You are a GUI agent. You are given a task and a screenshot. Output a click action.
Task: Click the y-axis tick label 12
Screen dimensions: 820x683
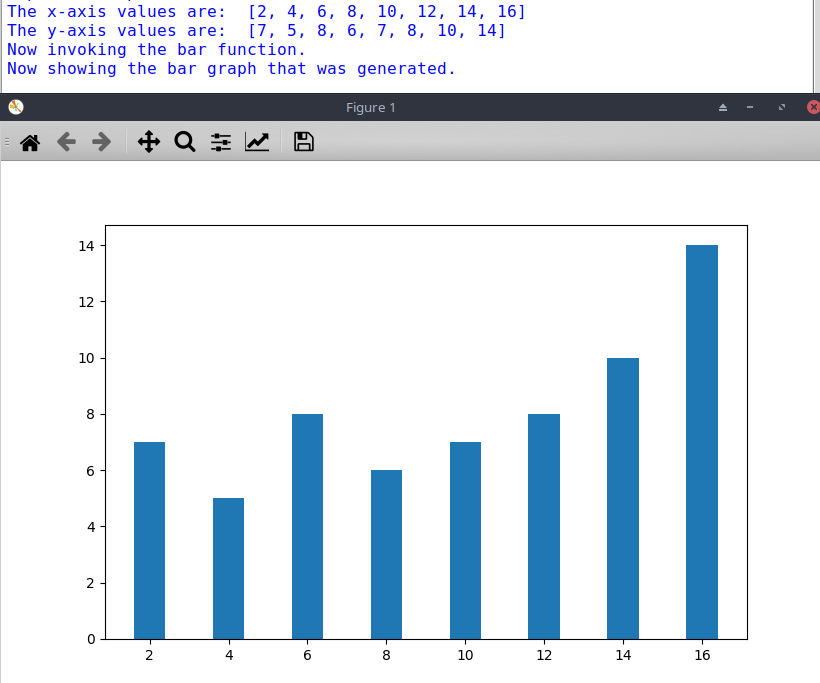[x=86, y=302]
